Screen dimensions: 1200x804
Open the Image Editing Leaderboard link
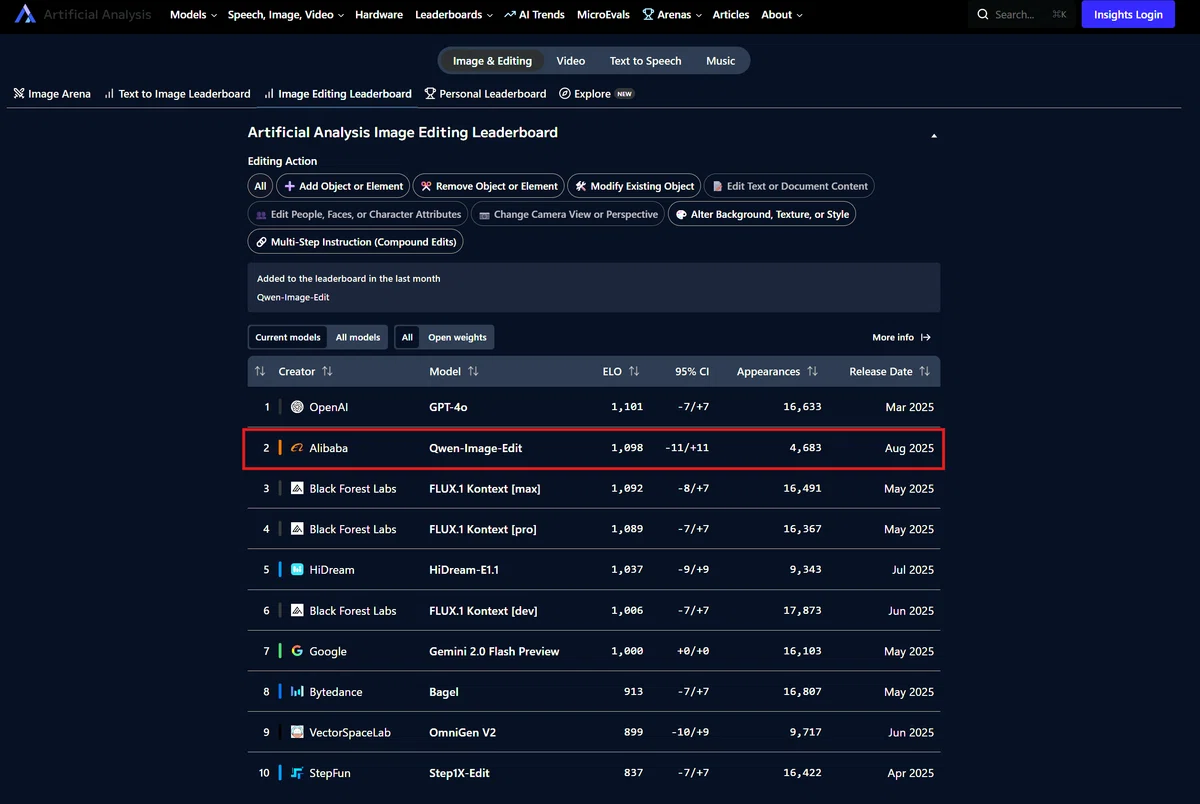(x=337, y=94)
